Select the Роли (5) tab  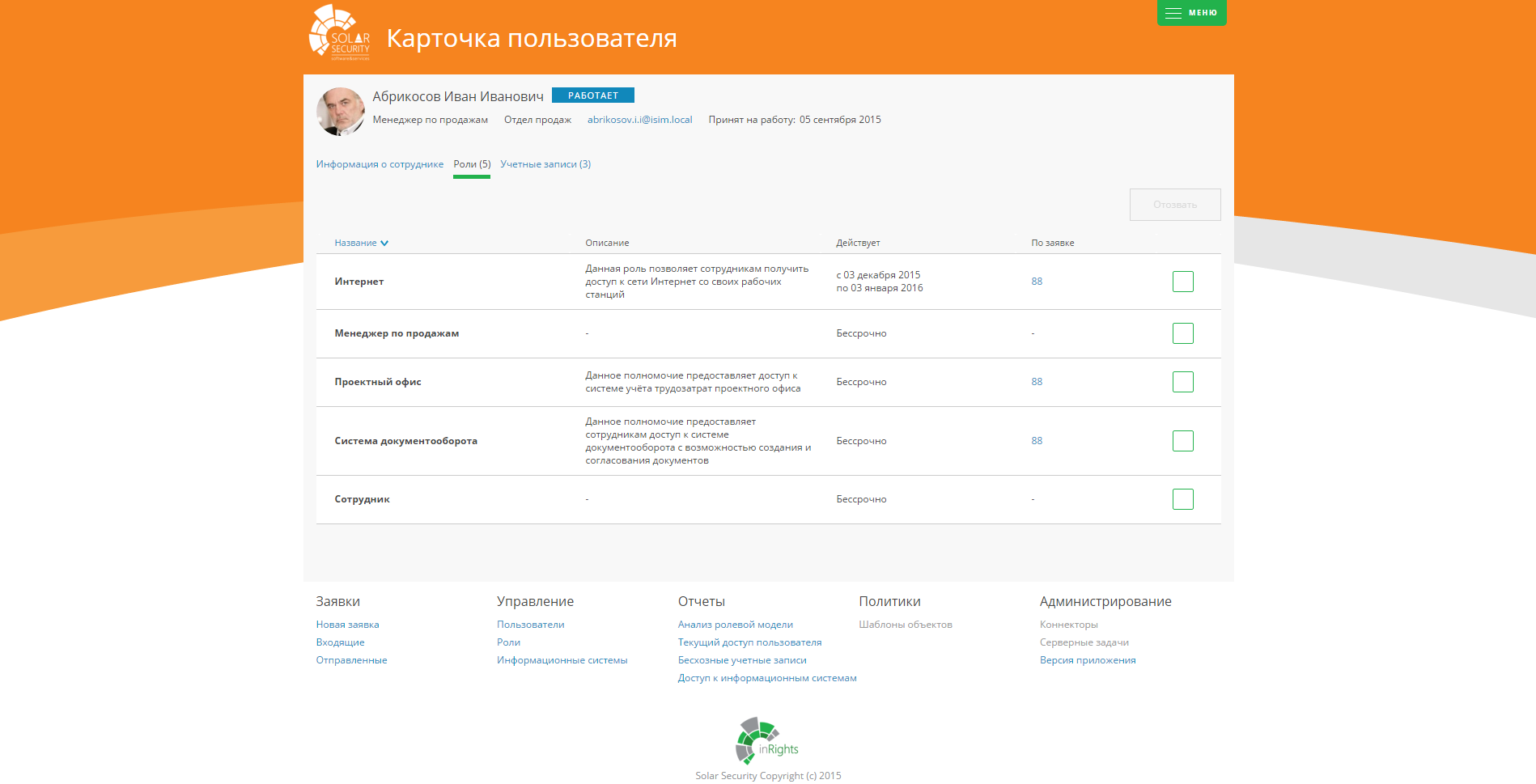tap(472, 164)
